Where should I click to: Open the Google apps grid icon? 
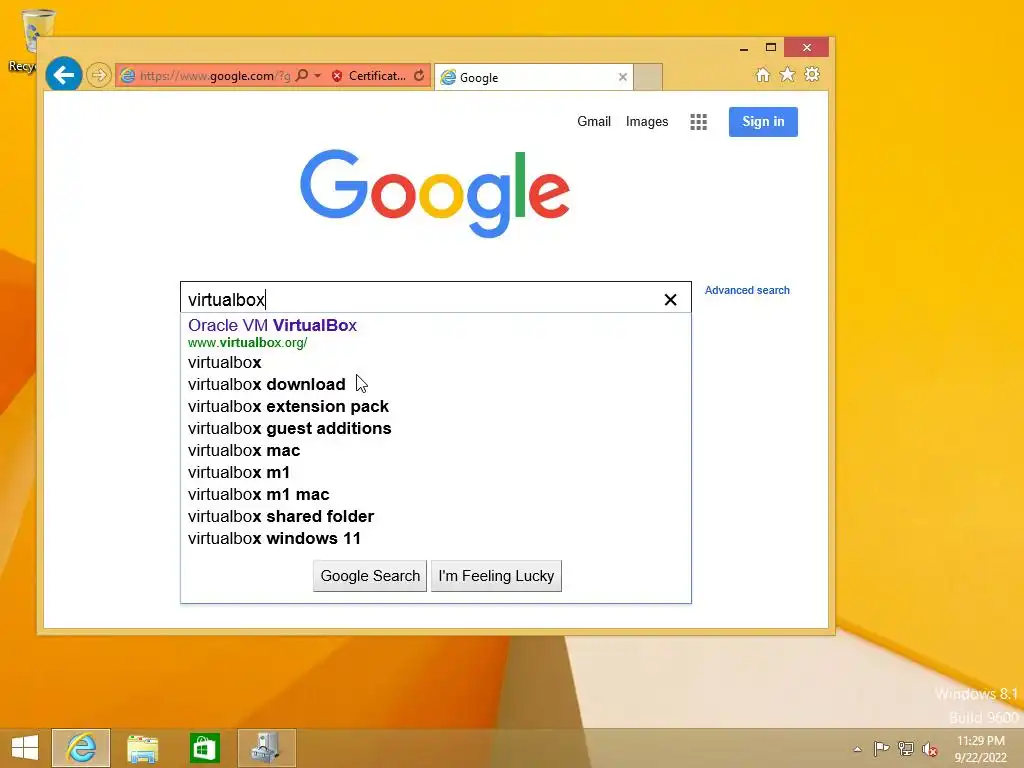tap(698, 122)
